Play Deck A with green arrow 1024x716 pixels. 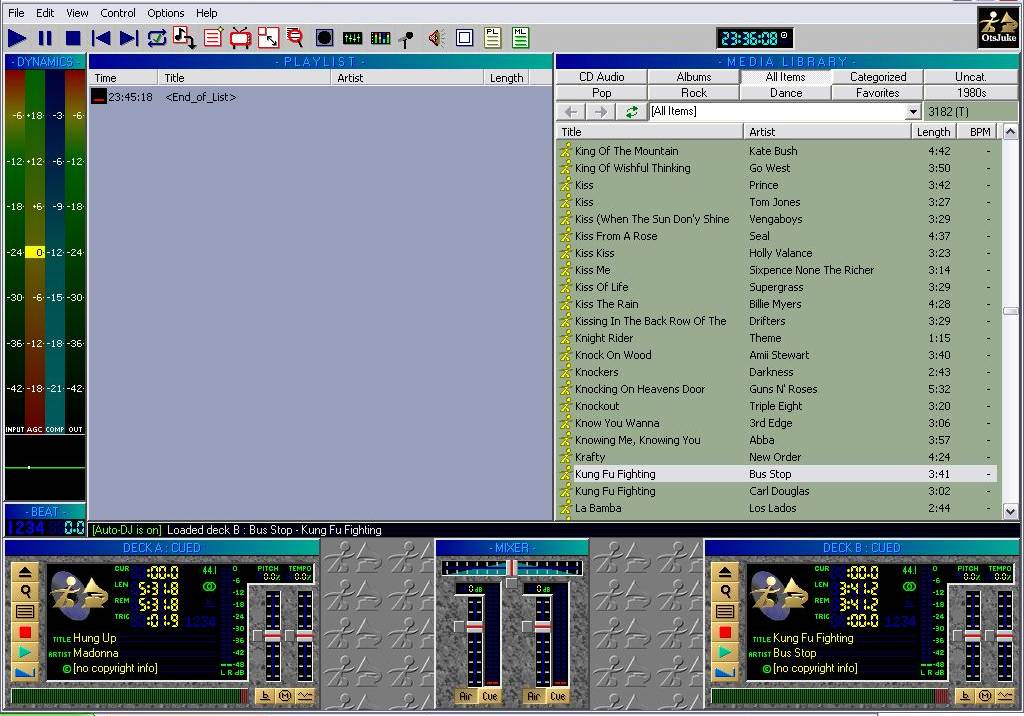pos(25,652)
